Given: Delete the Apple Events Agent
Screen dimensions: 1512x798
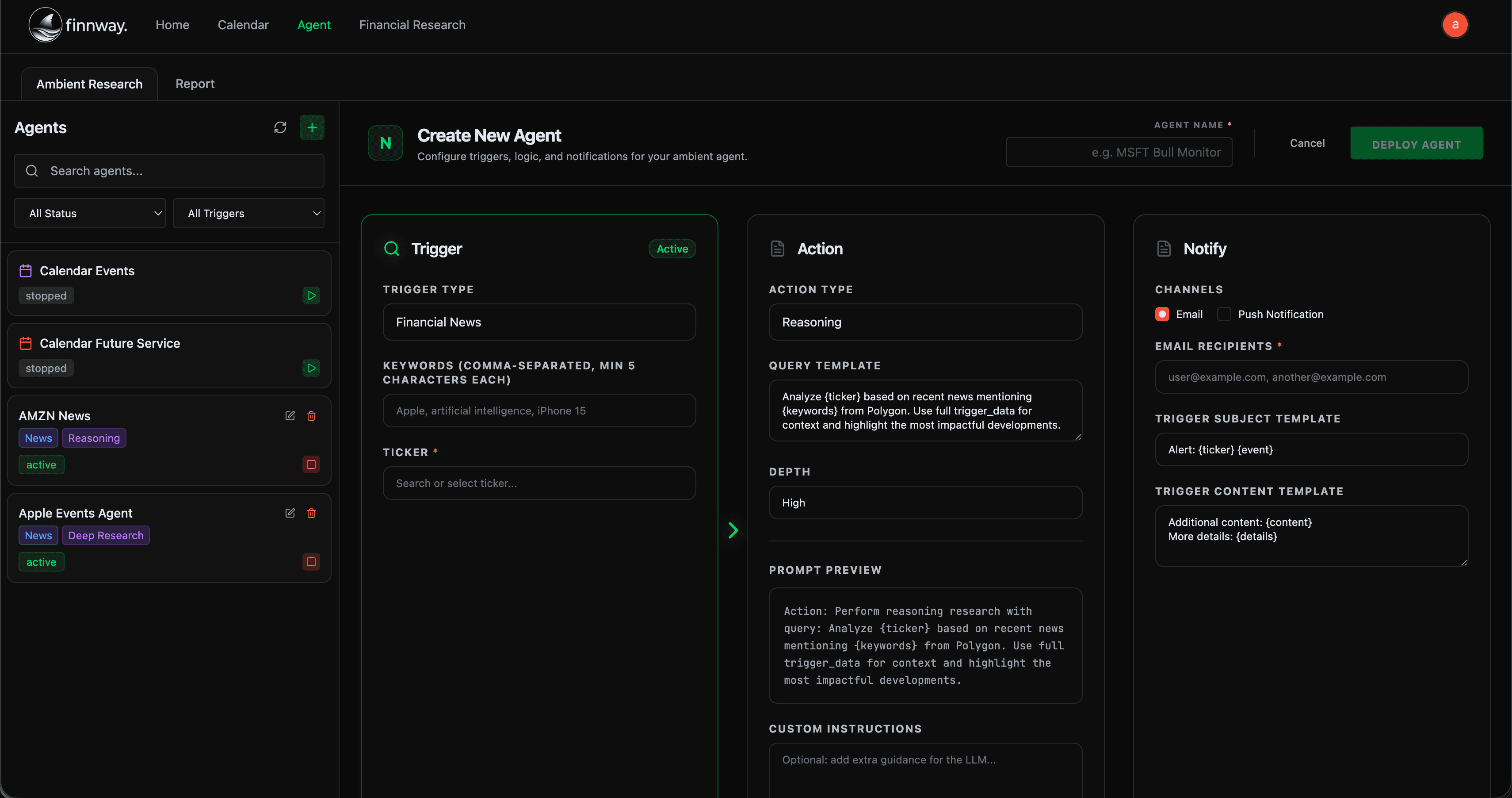Looking at the screenshot, I should click(311, 513).
